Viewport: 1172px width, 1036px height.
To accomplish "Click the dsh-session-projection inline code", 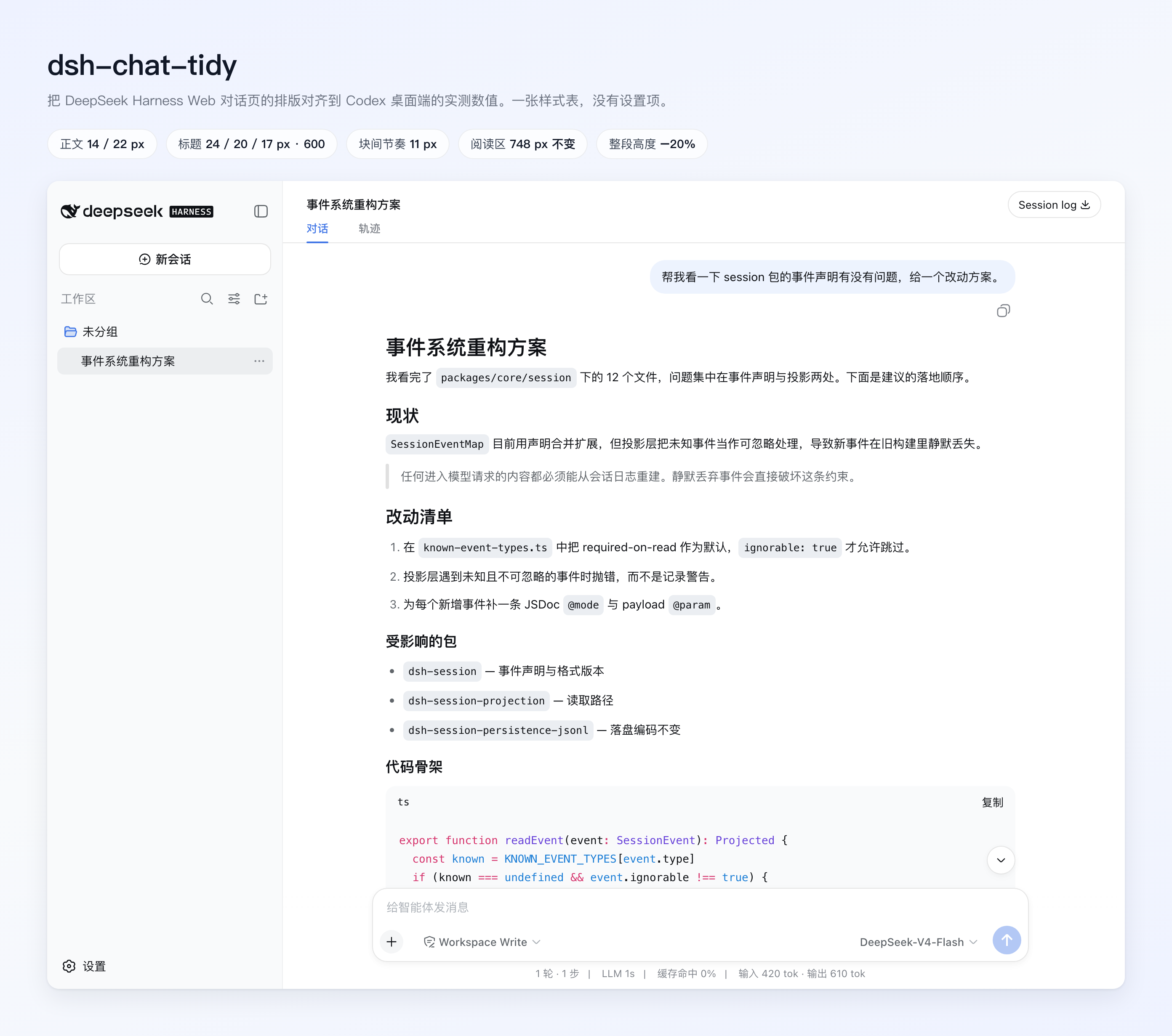I will [x=476, y=701].
